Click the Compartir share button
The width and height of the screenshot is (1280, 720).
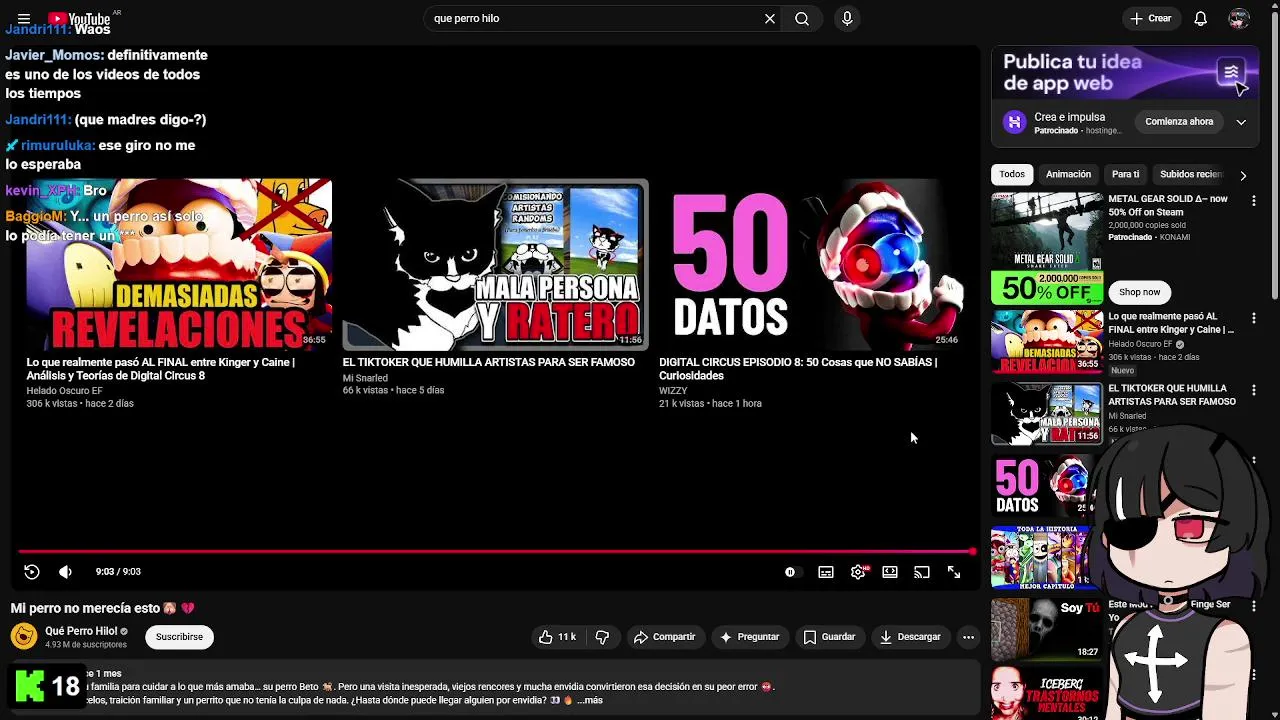[665, 637]
